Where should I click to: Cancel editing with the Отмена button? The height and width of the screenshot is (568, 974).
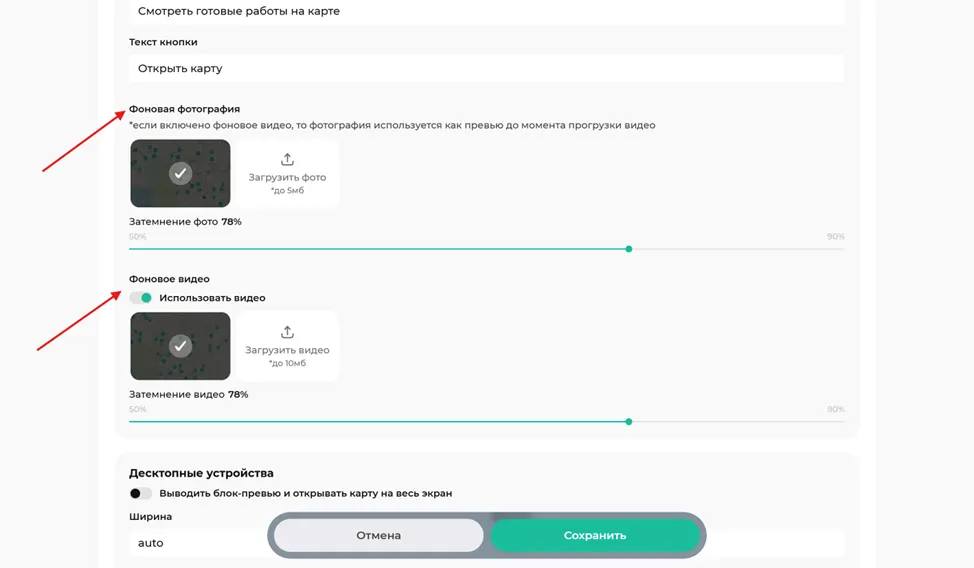click(378, 535)
